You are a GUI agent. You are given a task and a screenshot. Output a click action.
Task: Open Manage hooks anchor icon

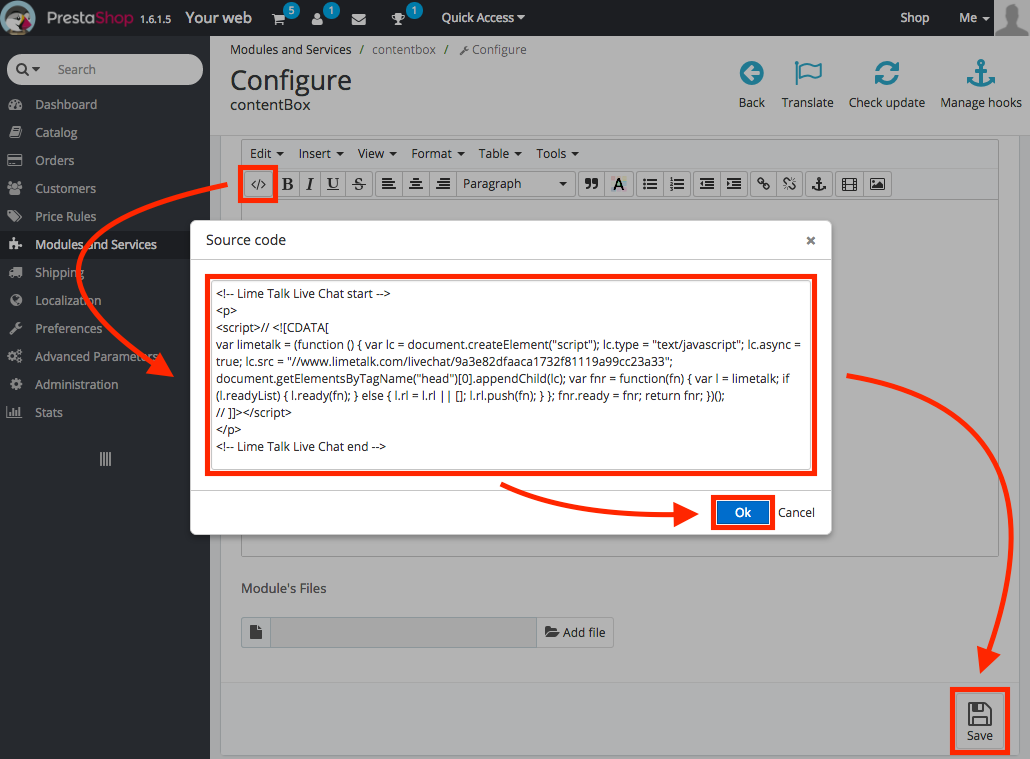pyautogui.click(x=981, y=74)
